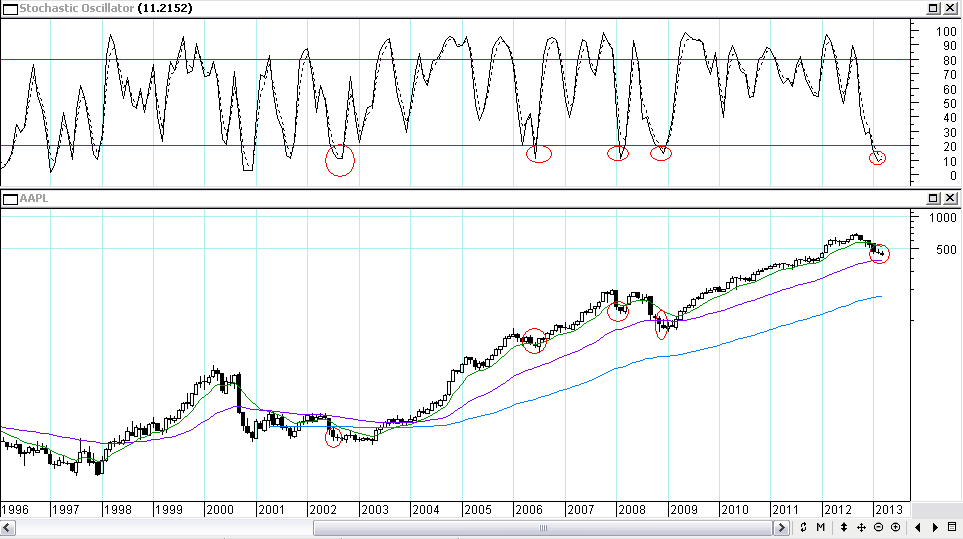The image size is (963, 539).
Task: Step chart forward with right triangle
Action: pyautogui.click(x=935, y=527)
